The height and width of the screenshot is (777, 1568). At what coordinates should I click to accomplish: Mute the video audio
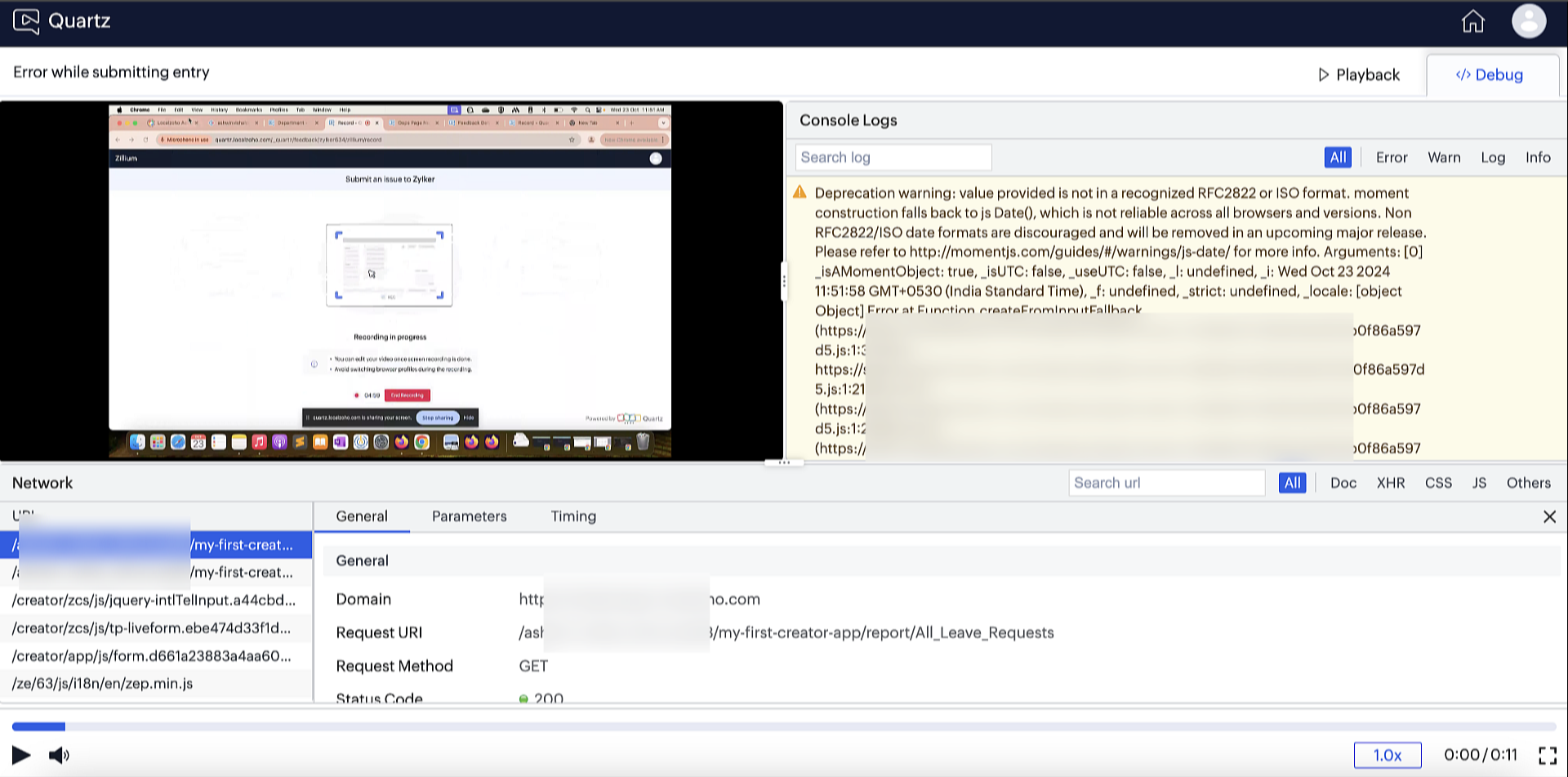click(59, 755)
